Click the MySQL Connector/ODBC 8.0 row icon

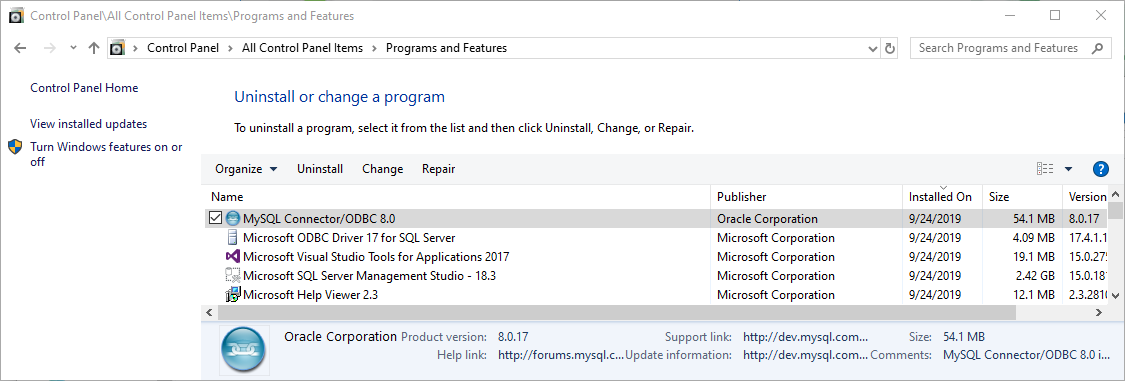[232, 218]
